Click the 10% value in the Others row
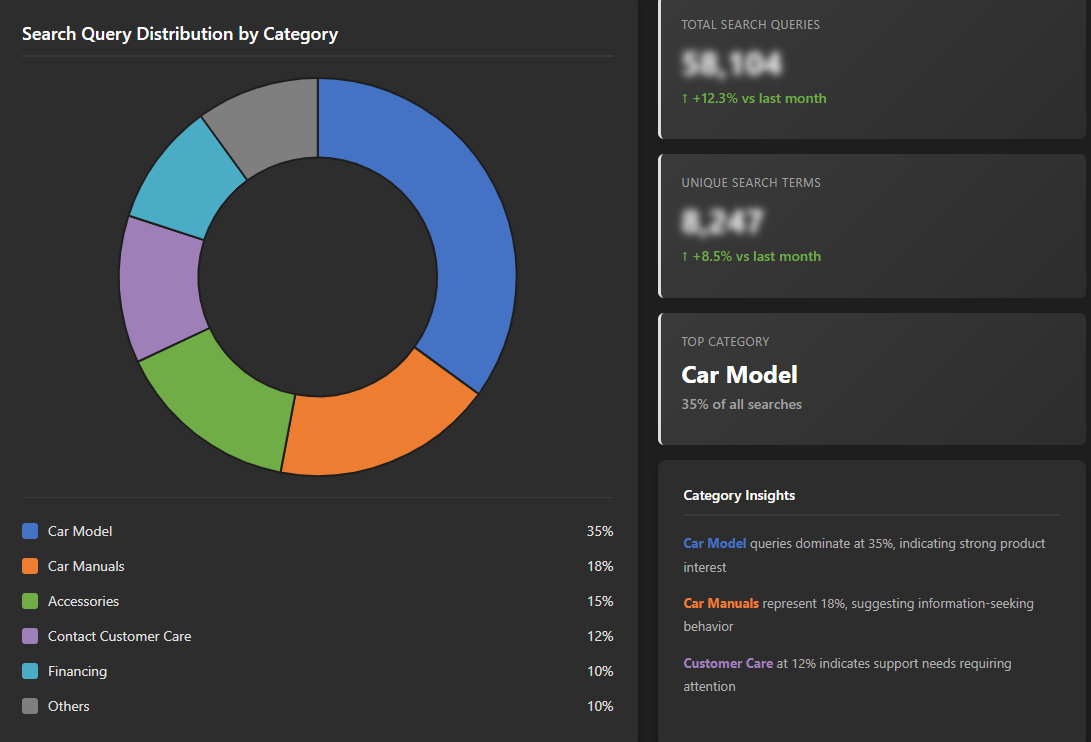This screenshot has width=1091, height=742. coord(600,706)
